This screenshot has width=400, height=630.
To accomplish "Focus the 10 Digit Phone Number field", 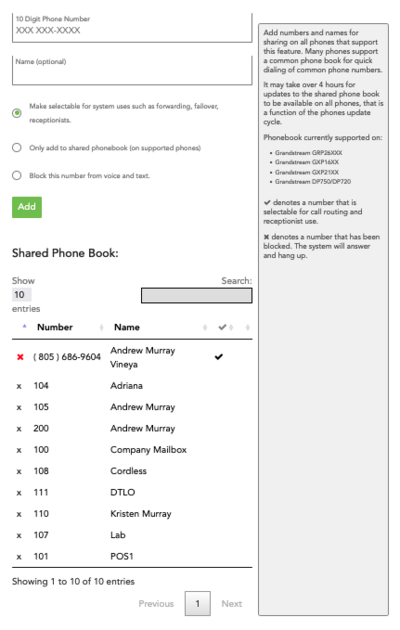I will [x=132, y=27].
